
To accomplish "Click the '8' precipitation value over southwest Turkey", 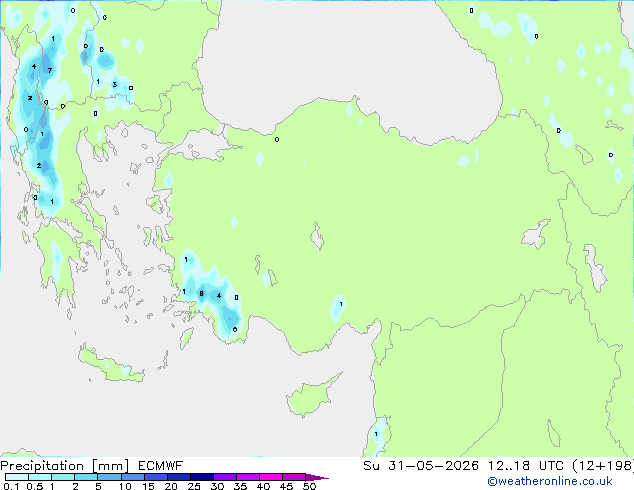I will click(x=201, y=294).
